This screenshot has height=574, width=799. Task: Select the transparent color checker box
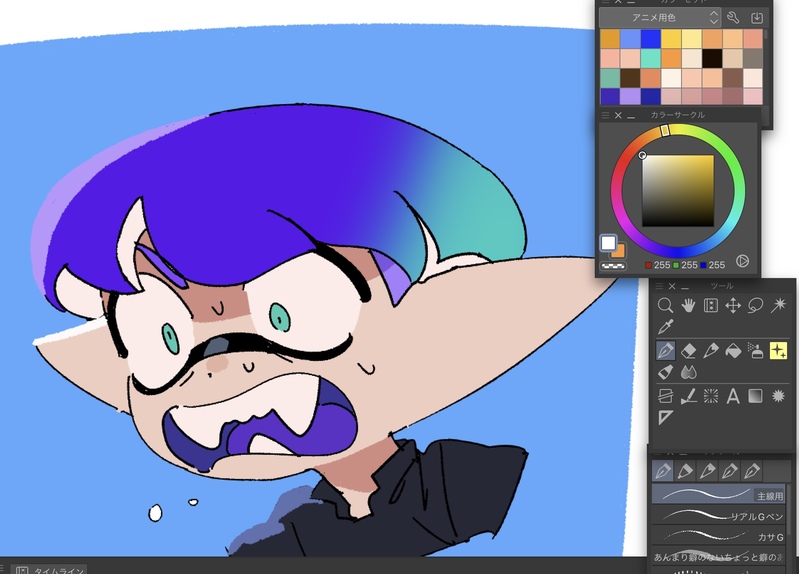click(x=614, y=266)
